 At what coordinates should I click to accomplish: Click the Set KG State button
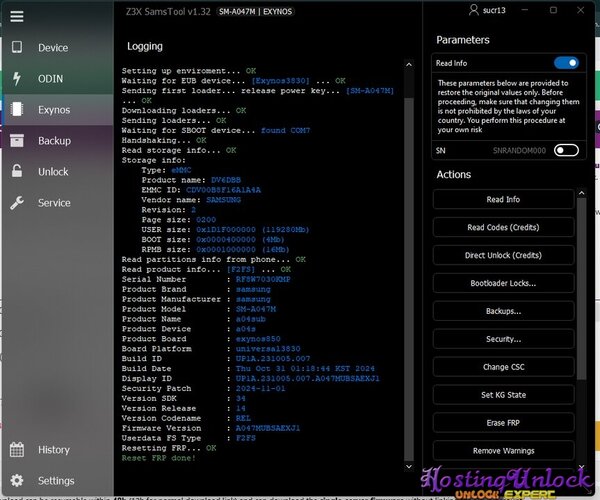[x=503, y=396]
